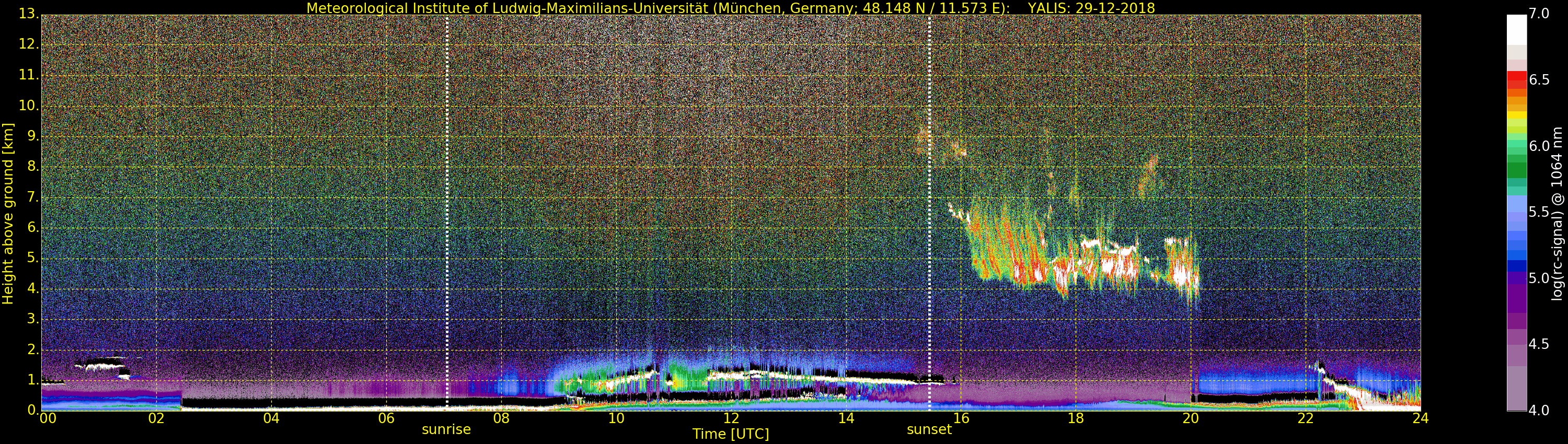Click the white segment at colorbar top
The height and width of the screenshot is (444, 1568).
[x=1516, y=30]
